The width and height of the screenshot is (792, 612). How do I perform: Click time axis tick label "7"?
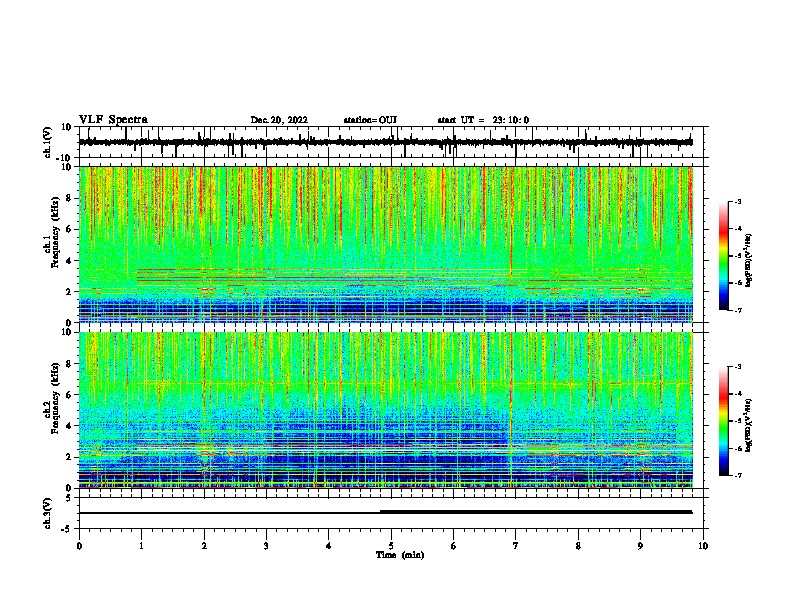tap(516, 546)
